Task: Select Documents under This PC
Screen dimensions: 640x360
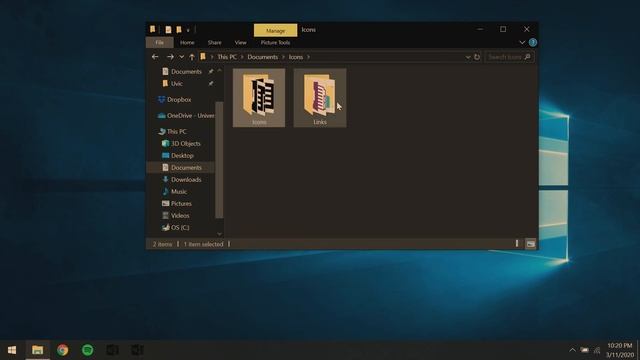Action: pos(186,167)
